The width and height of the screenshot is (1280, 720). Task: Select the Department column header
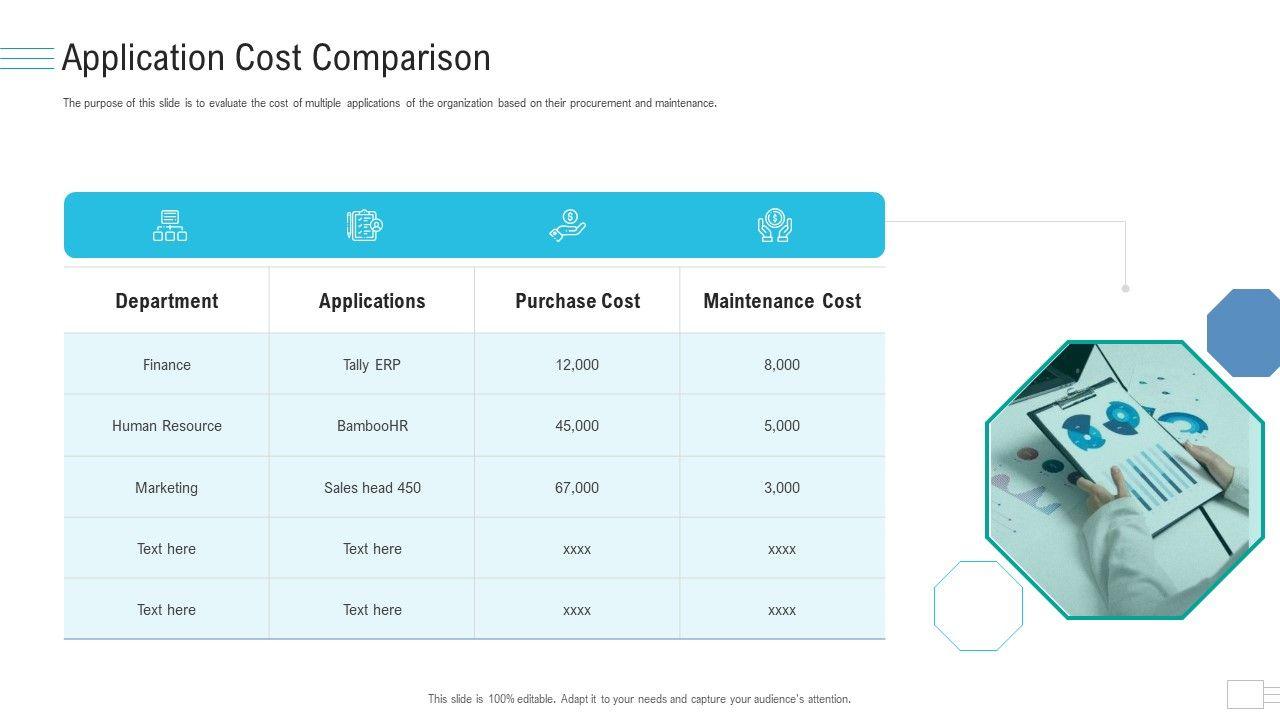167,301
